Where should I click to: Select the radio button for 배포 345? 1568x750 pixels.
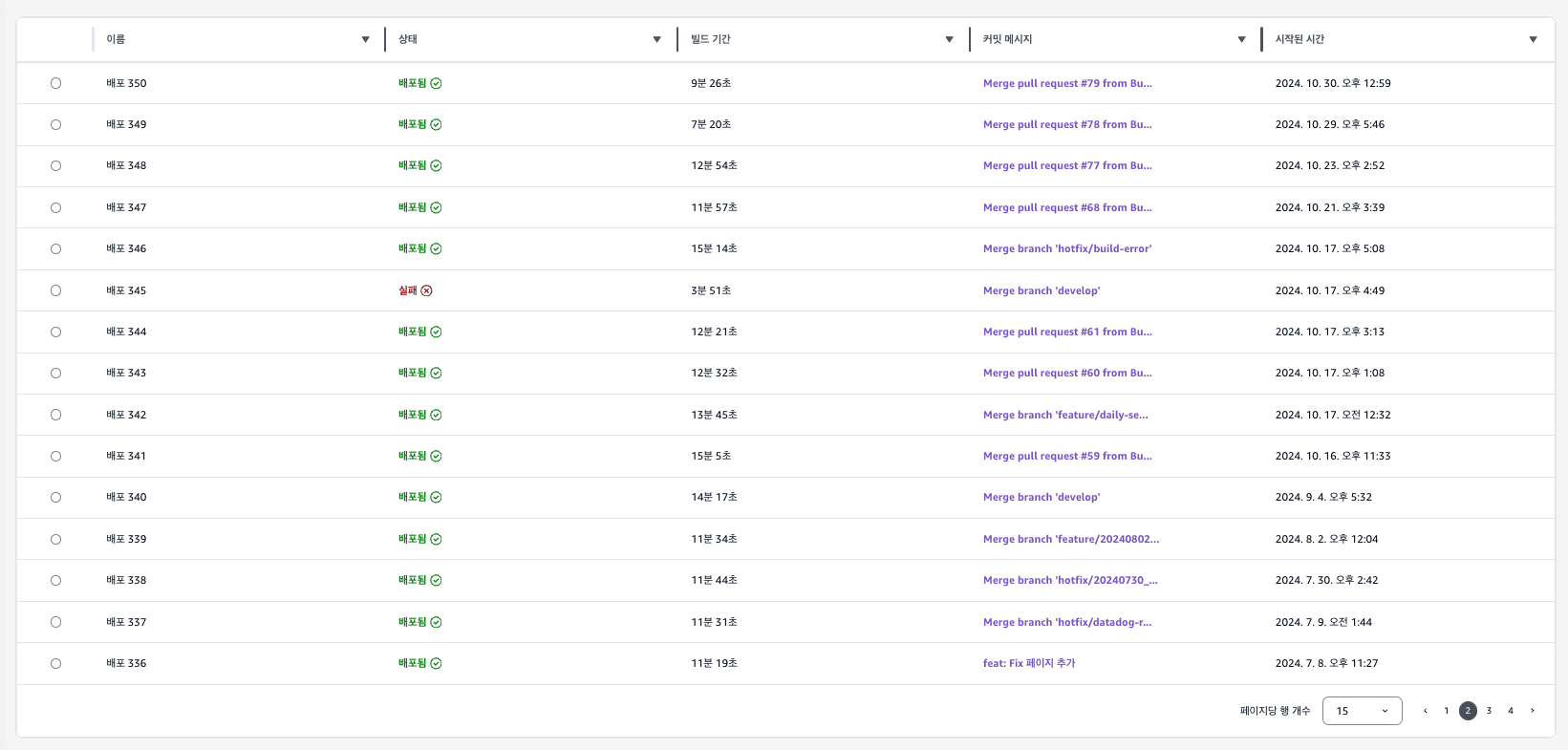(x=55, y=290)
